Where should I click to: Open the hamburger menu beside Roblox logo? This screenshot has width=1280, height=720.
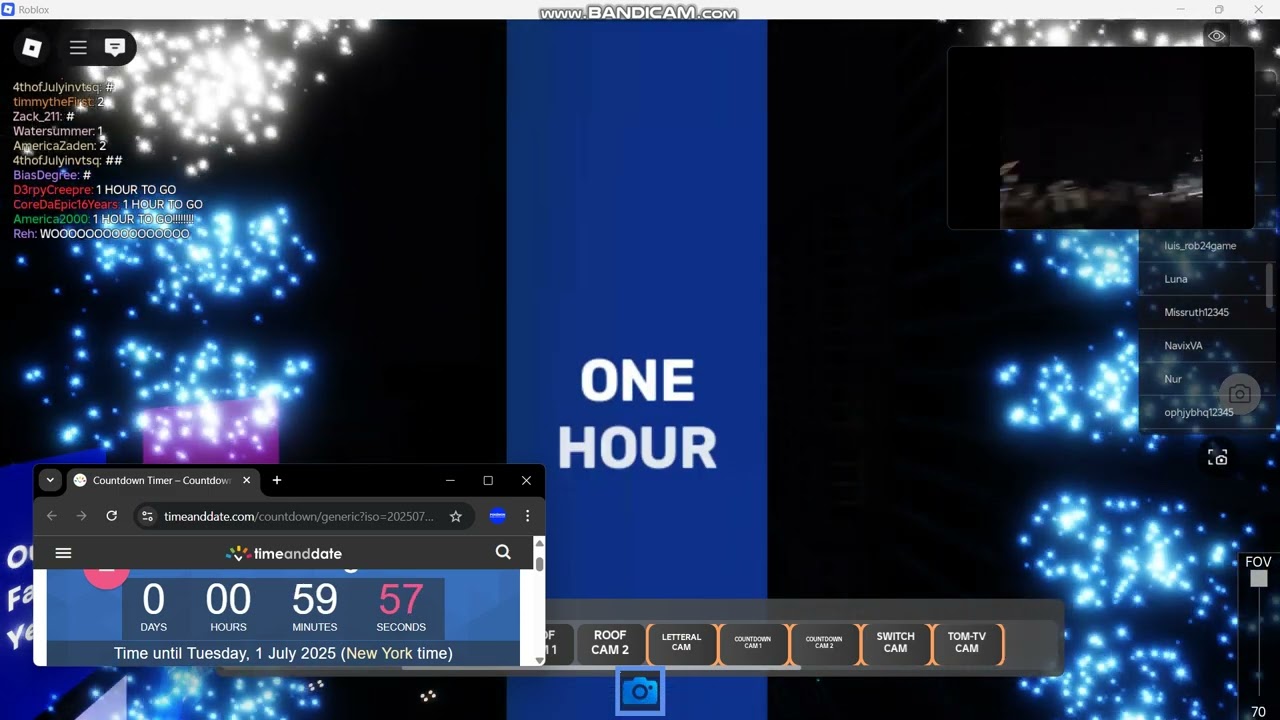pos(78,47)
